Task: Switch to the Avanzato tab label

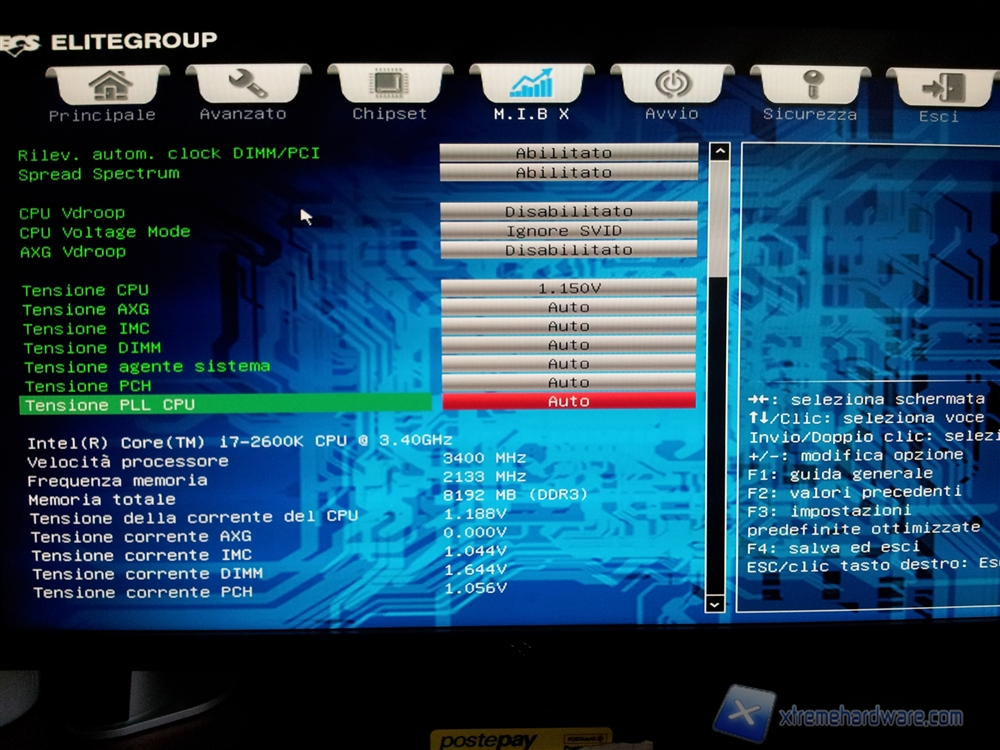Action: 243,114
